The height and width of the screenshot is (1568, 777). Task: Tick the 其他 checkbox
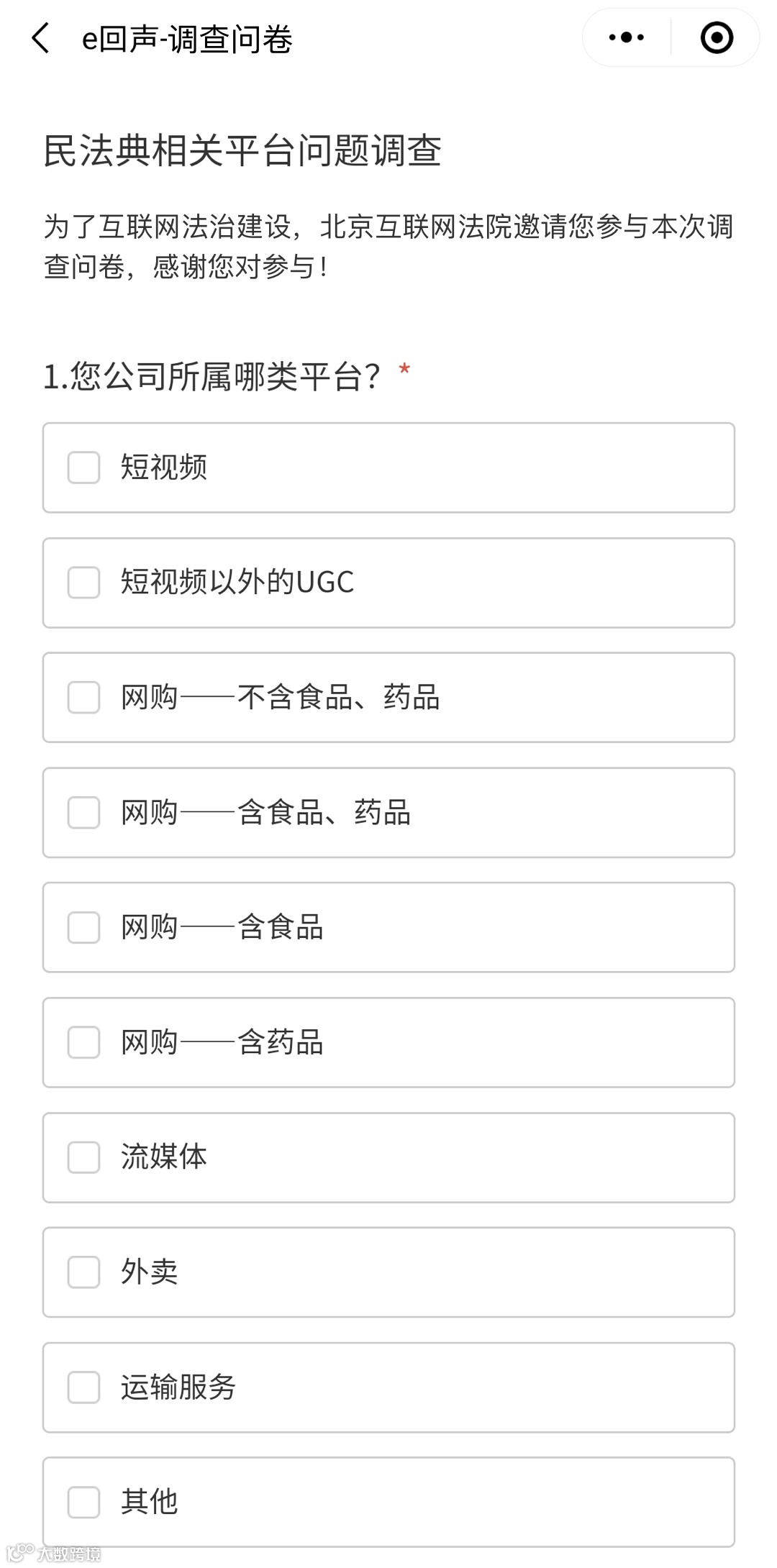tap(83, 1503)
